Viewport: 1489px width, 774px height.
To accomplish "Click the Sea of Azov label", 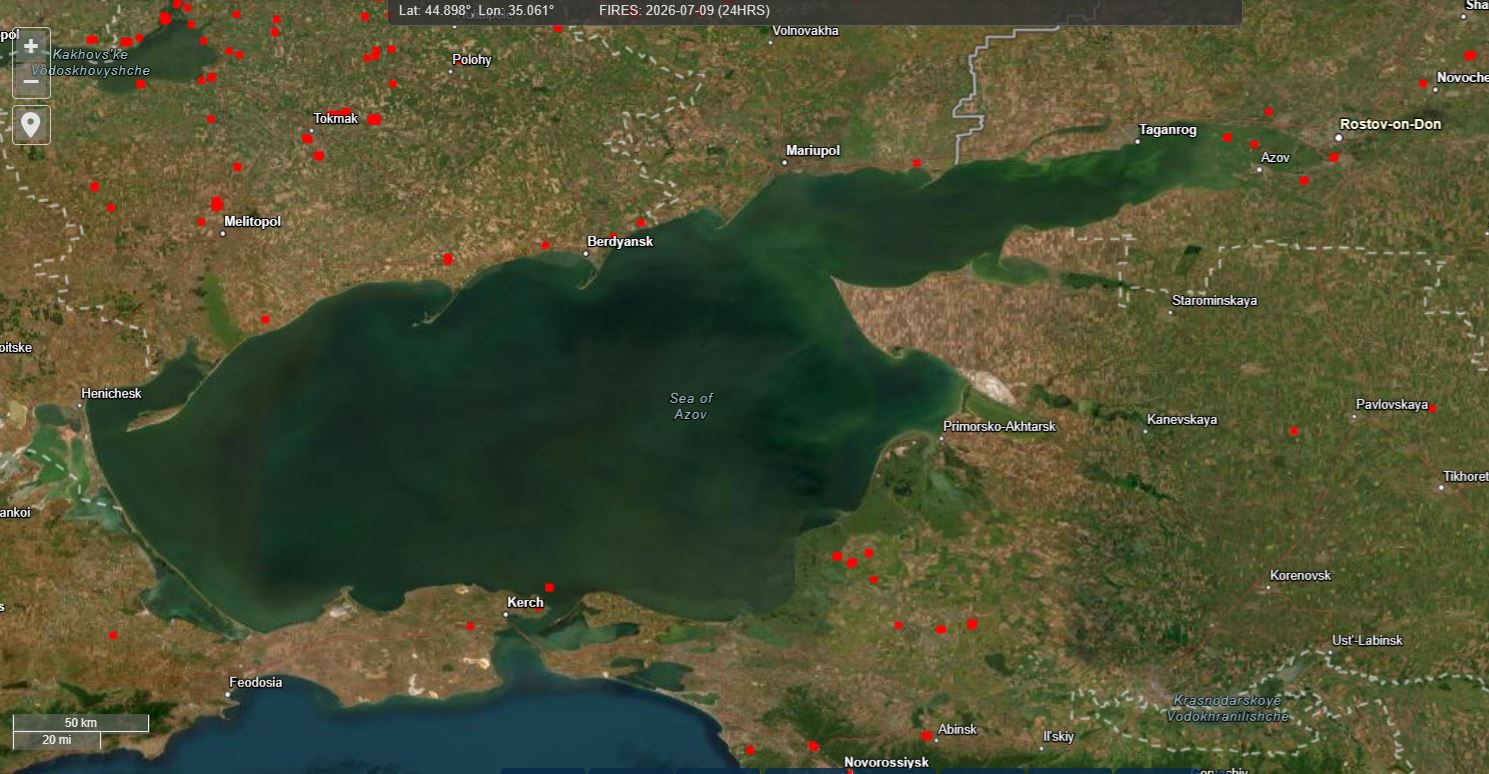I will click(x=691, y=406).
